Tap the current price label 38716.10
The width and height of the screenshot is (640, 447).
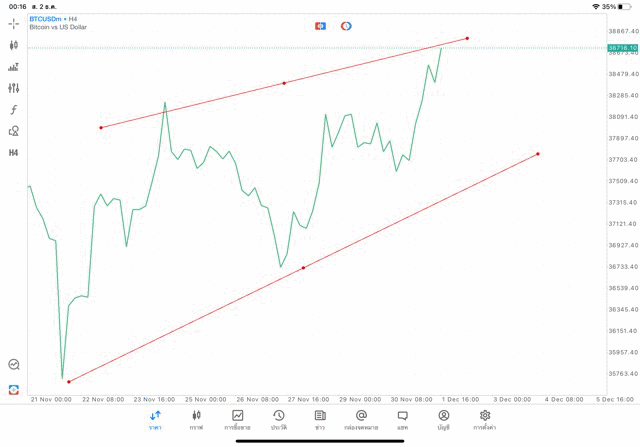pyautogui.click(x=622, y=48)
